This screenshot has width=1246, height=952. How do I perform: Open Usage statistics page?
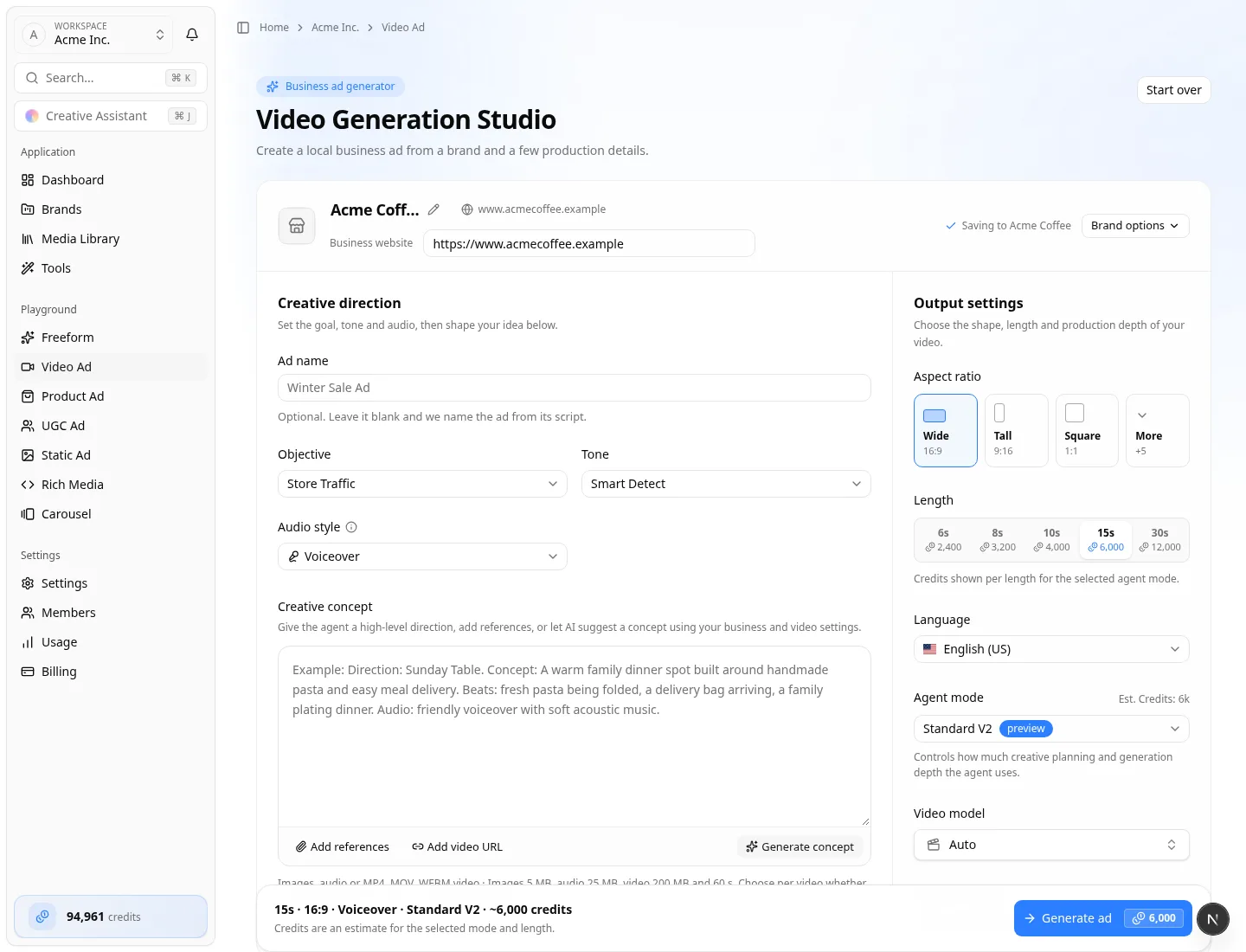click(x=111, y=642)
